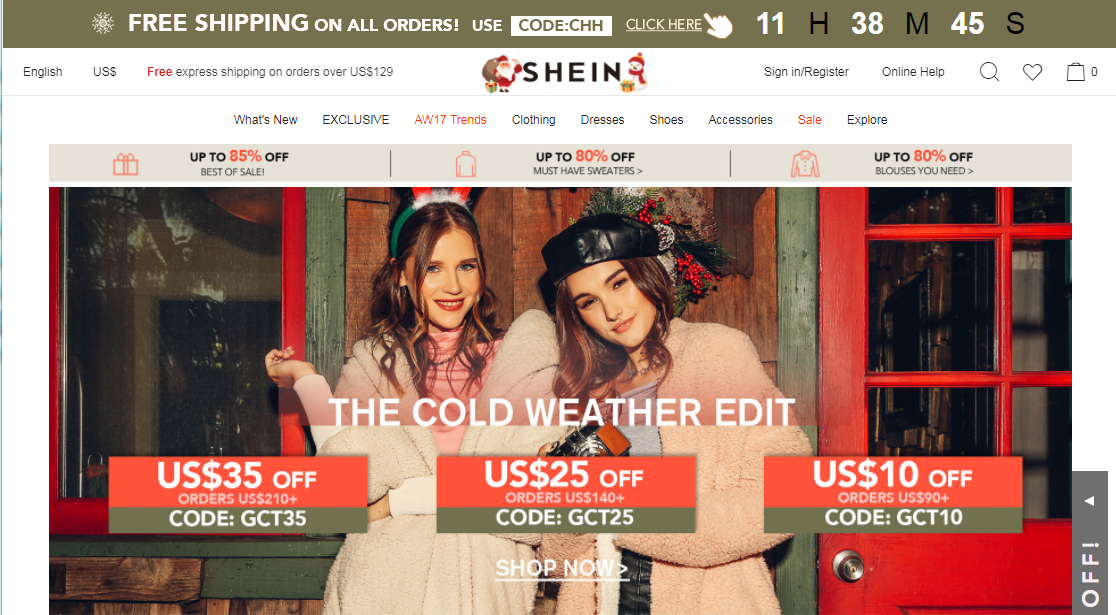This screenshot has width=1116, height=615.
Task: Click the US$35 OFF GCT35 coupon
Action: click(238, 495)
